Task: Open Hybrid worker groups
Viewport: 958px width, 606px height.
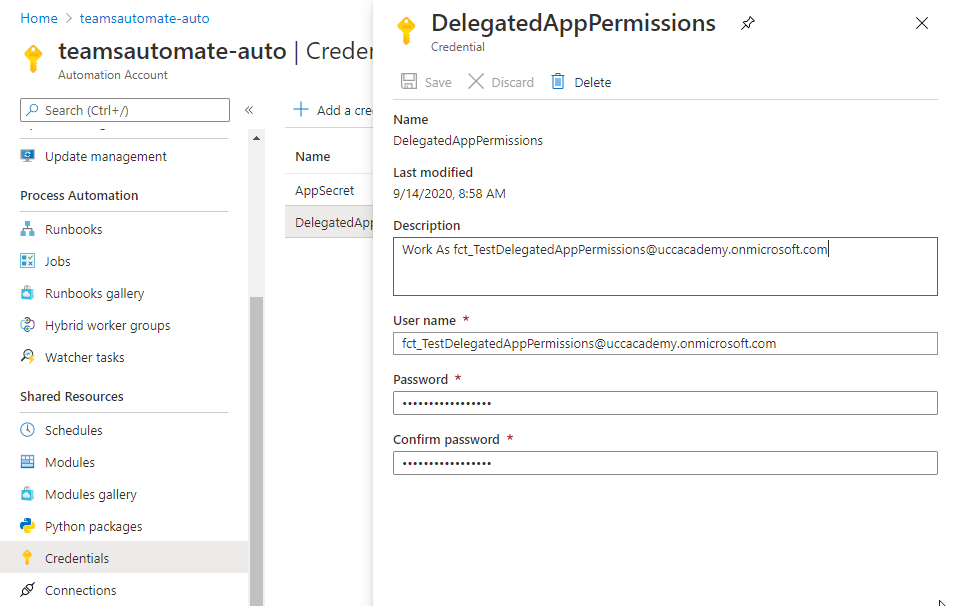Action: click(108, 325)
